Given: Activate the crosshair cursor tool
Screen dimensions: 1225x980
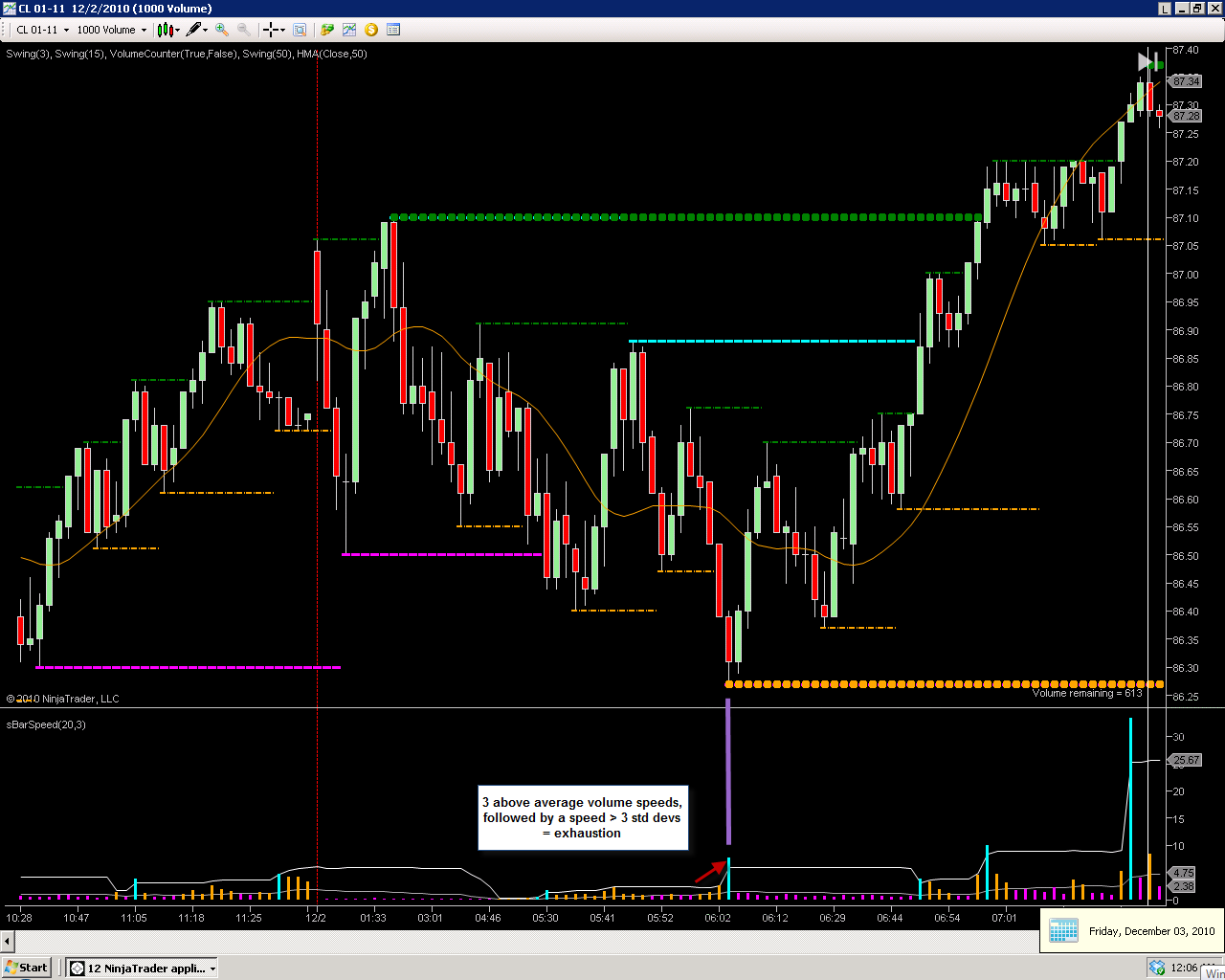Looking at the screenshot, I should 271,30.
